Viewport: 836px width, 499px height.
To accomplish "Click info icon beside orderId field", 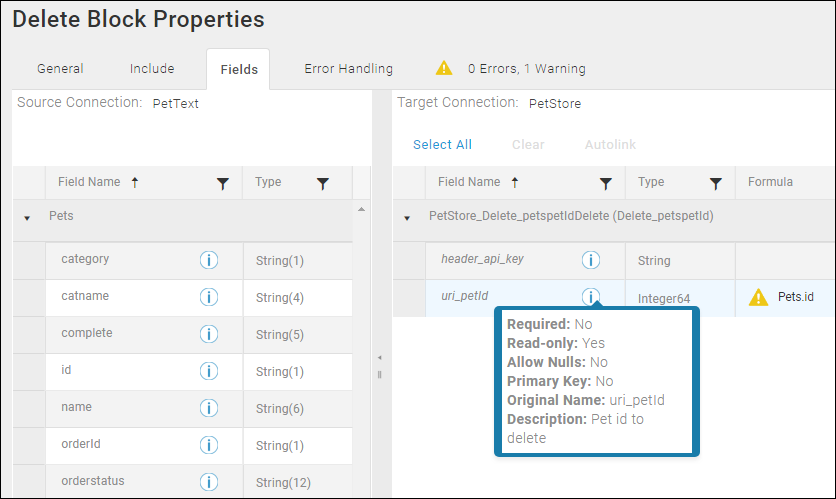I will (209, 445).
